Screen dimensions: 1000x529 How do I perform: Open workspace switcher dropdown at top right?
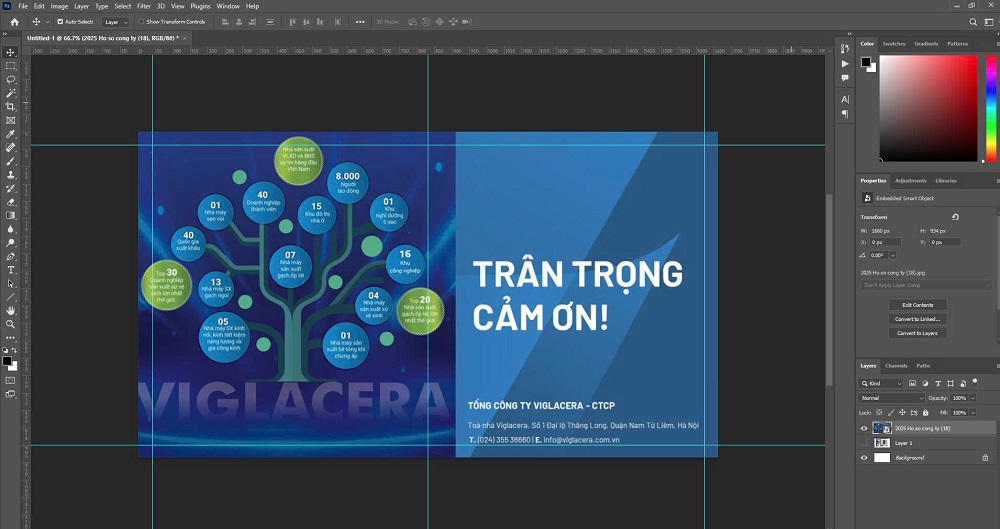989,22
